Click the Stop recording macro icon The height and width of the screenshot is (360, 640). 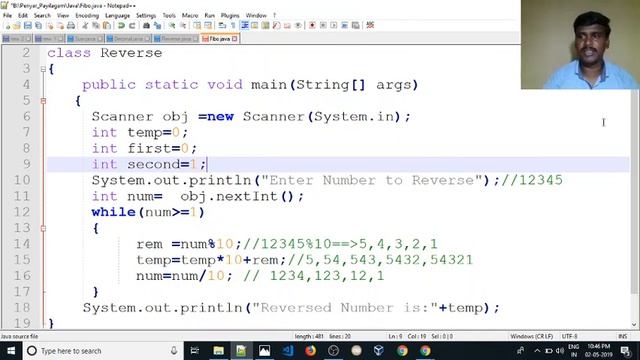coord(323,25)
